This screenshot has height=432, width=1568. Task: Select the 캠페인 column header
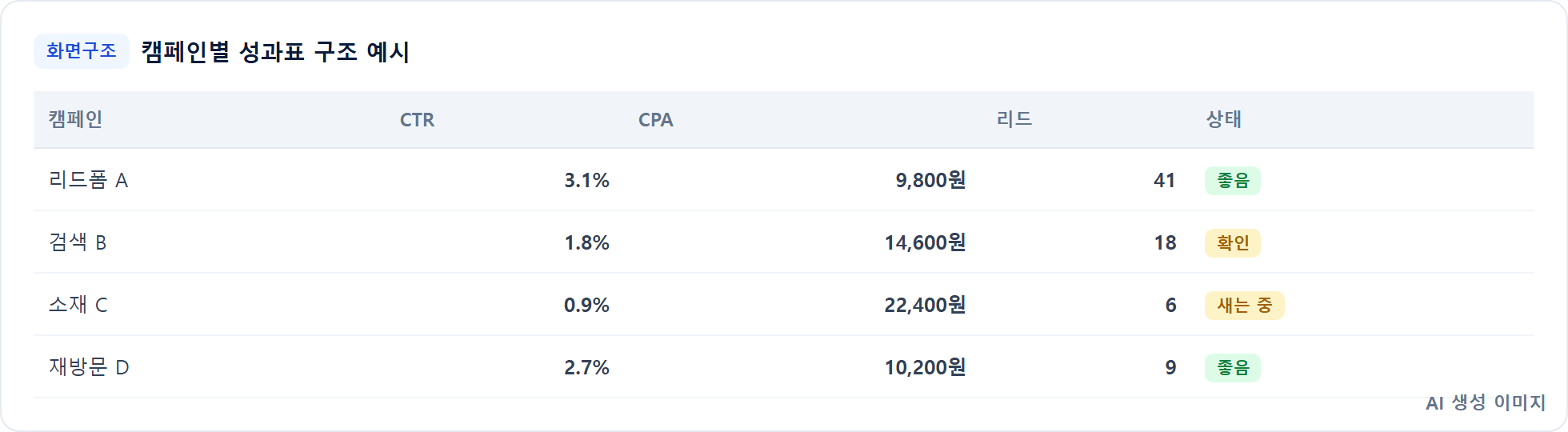click(75, 120)
